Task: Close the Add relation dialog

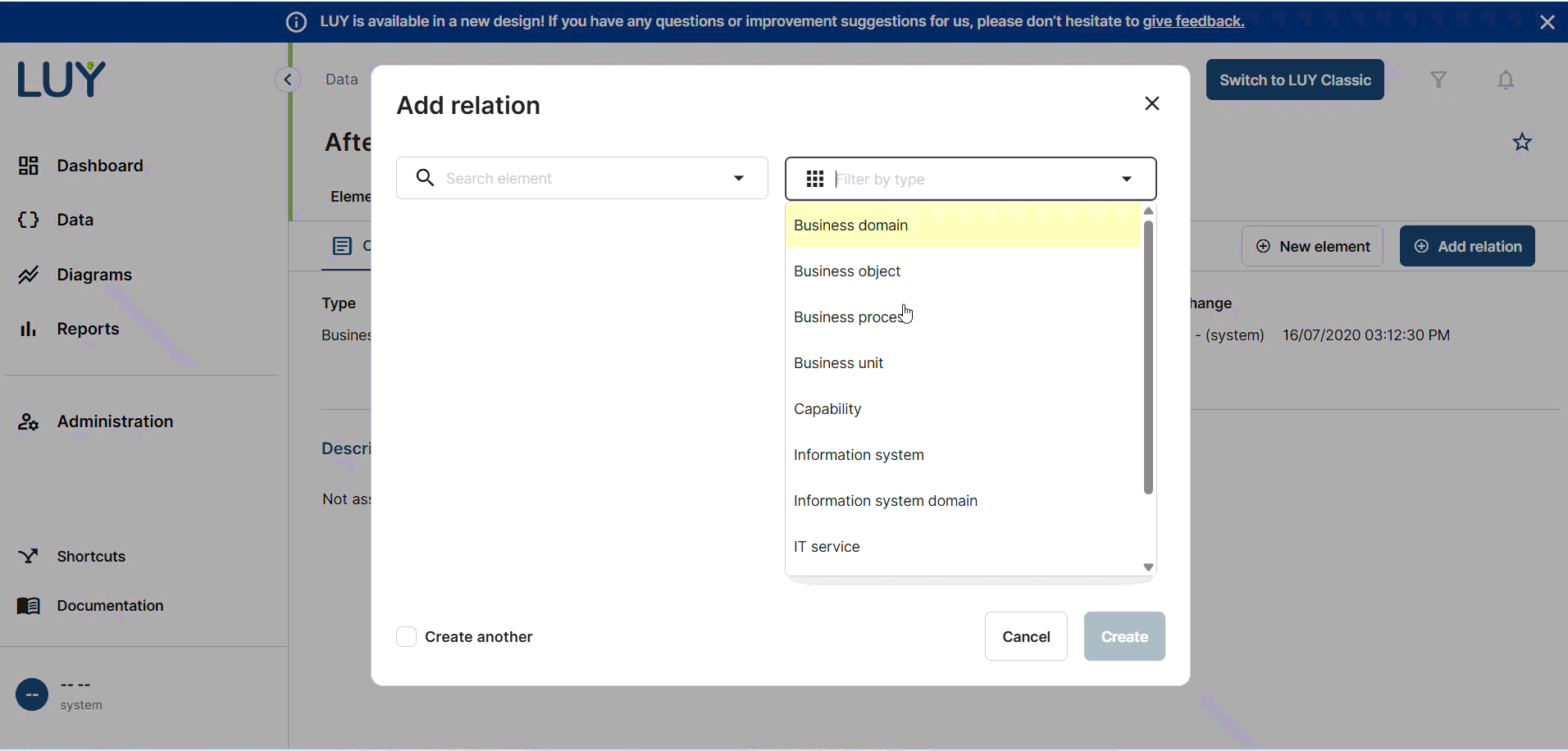Action: point(1151,103)
